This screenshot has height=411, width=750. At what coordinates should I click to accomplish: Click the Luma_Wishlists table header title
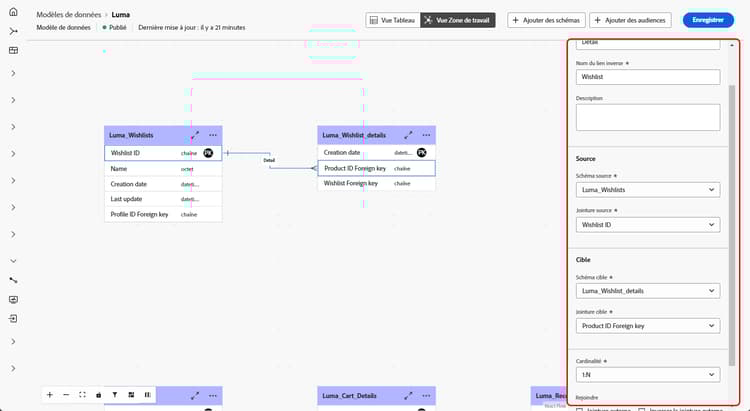[131, 135]
